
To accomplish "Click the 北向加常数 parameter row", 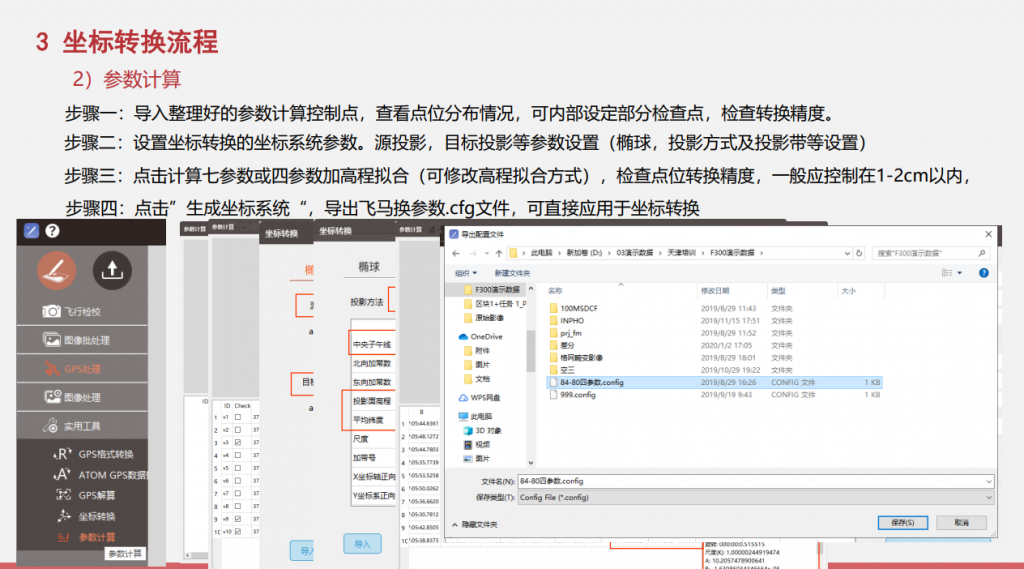I will tap(373, 363).
